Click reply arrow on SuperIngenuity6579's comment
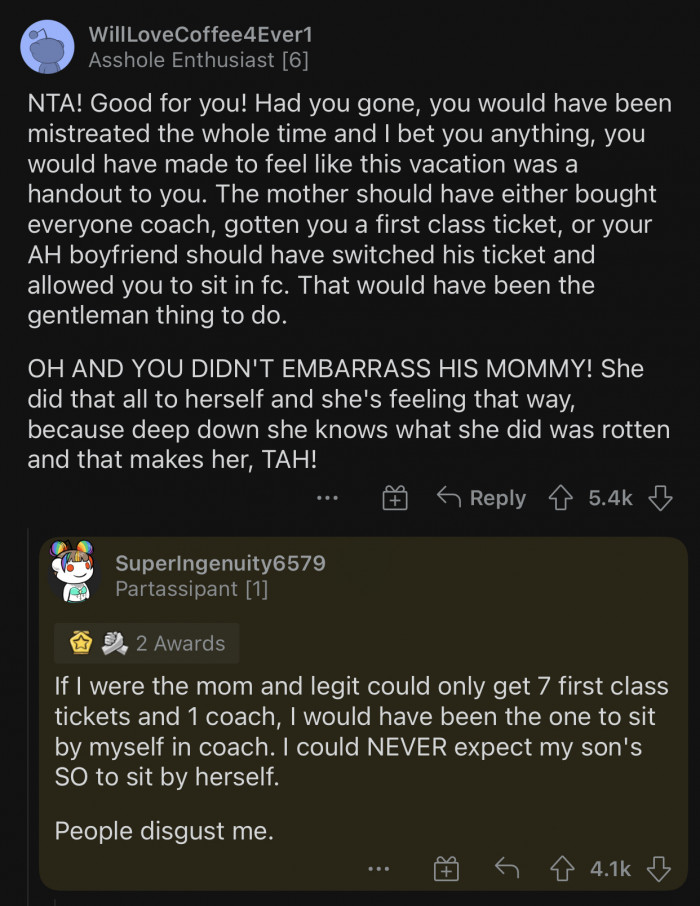The height and width of the screenshot is (906, 700). point(507,869)
